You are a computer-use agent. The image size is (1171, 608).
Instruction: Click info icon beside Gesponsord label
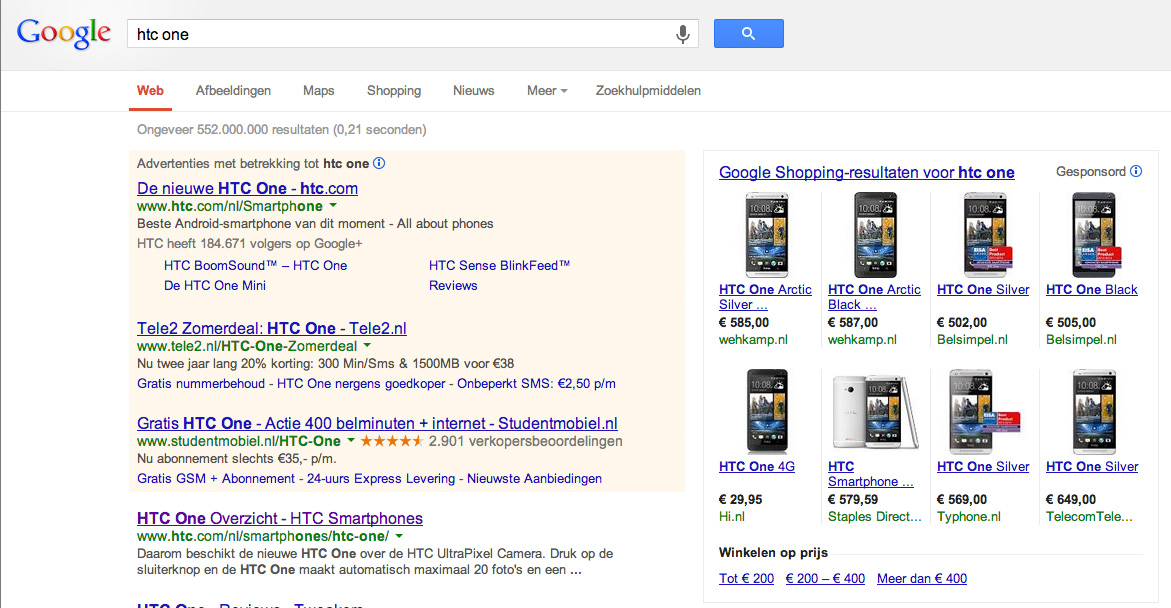click(x=1136, y=172)
